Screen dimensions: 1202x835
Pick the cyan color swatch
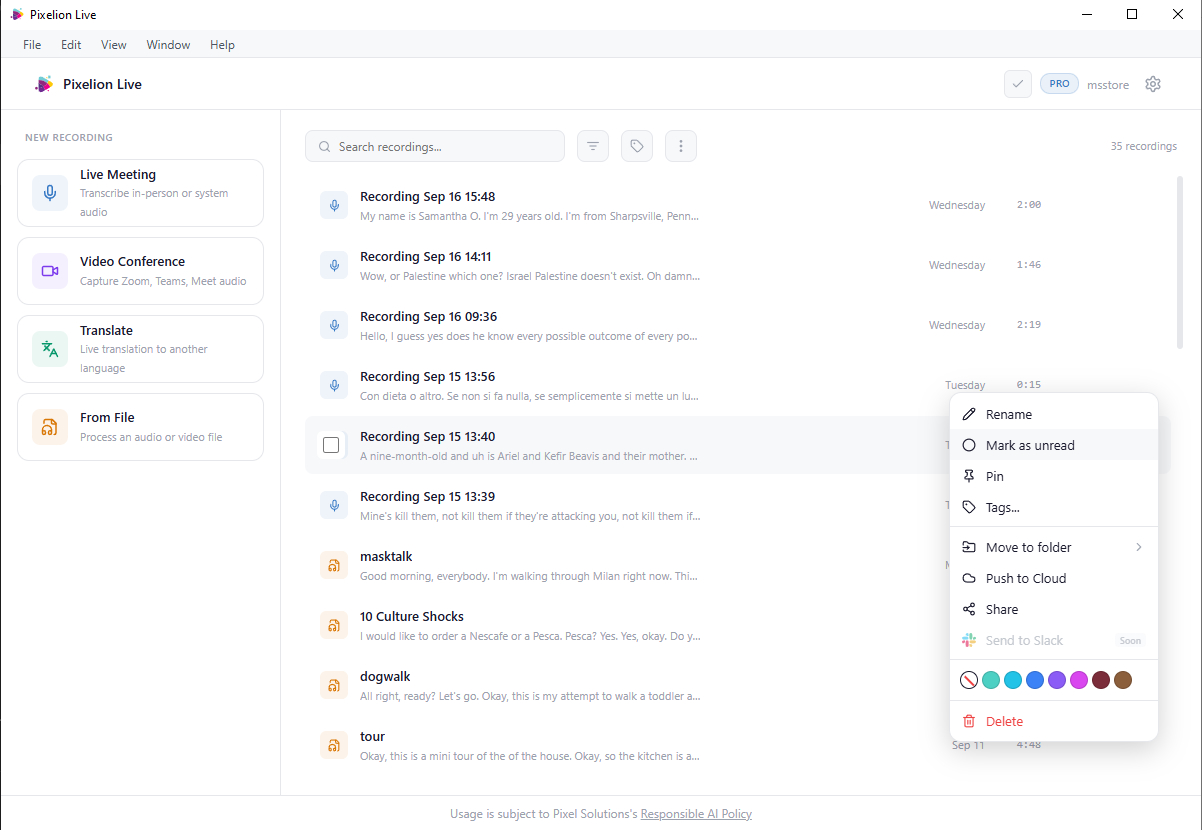click(x=1013, y=680)
